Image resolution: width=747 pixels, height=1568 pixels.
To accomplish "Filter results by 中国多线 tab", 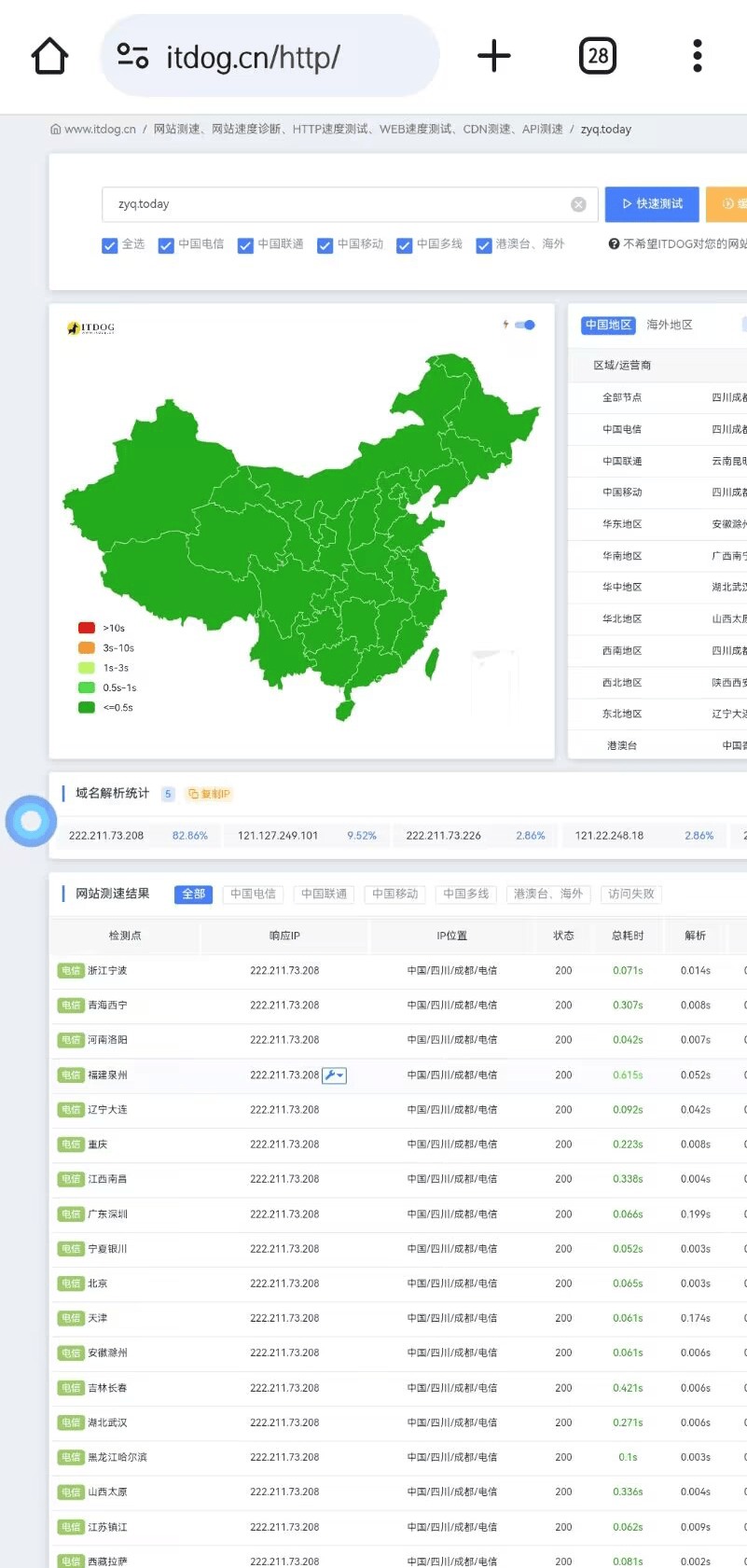I will click(x=465, y=894).
